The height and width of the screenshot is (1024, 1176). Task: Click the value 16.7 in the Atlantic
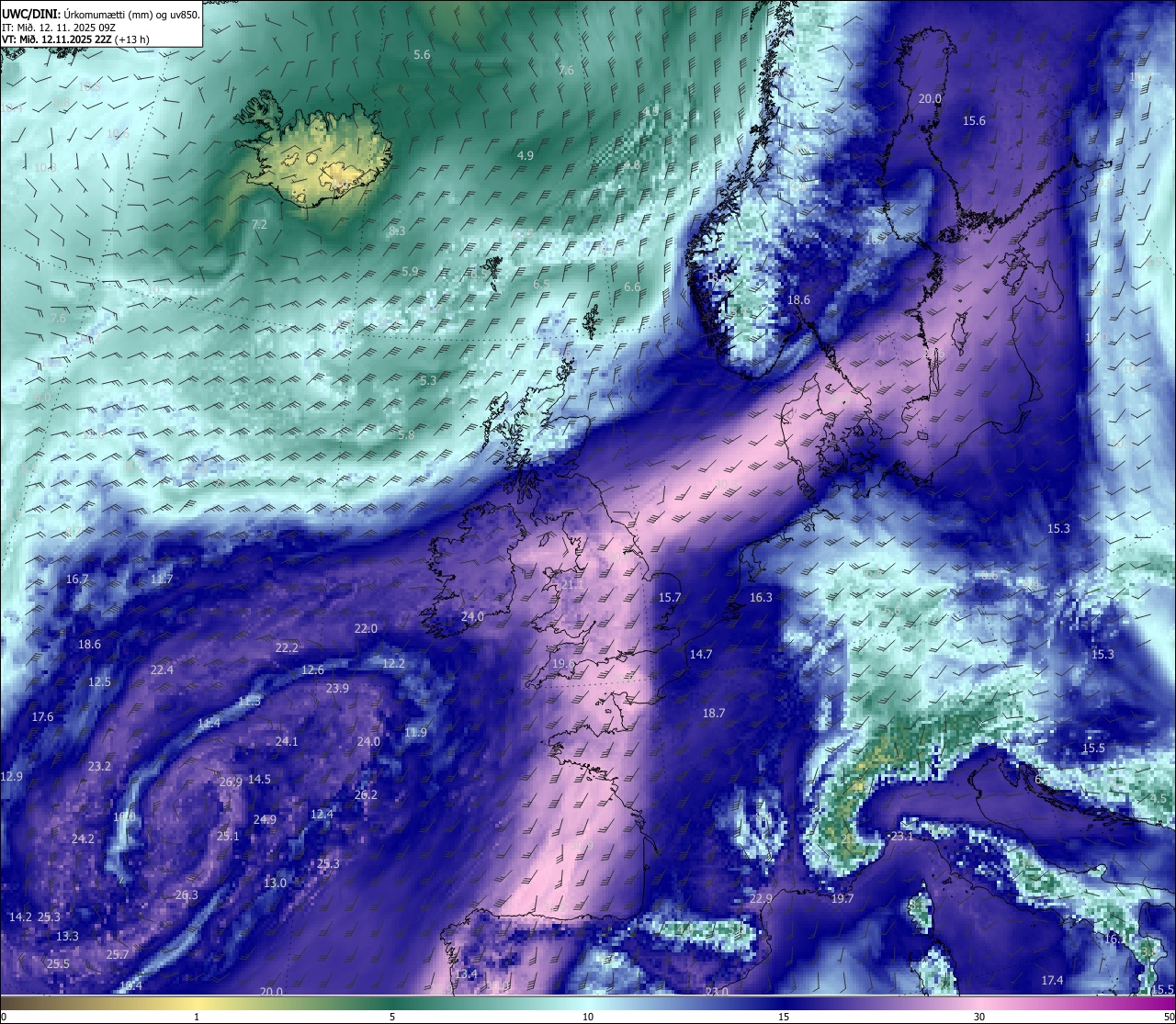tap(77, 580)
